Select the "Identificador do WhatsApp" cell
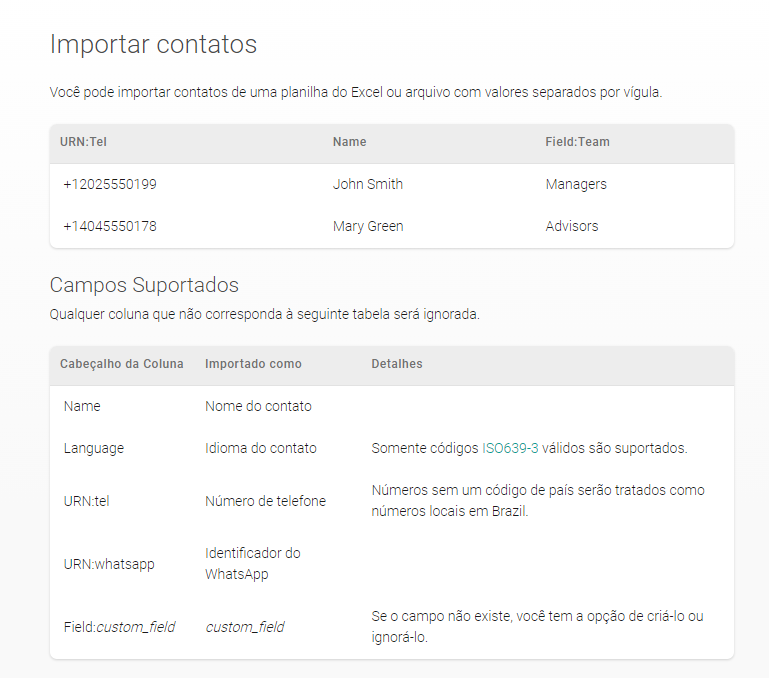The height and width of the screenshot is (678, 769). click(253, 564)
